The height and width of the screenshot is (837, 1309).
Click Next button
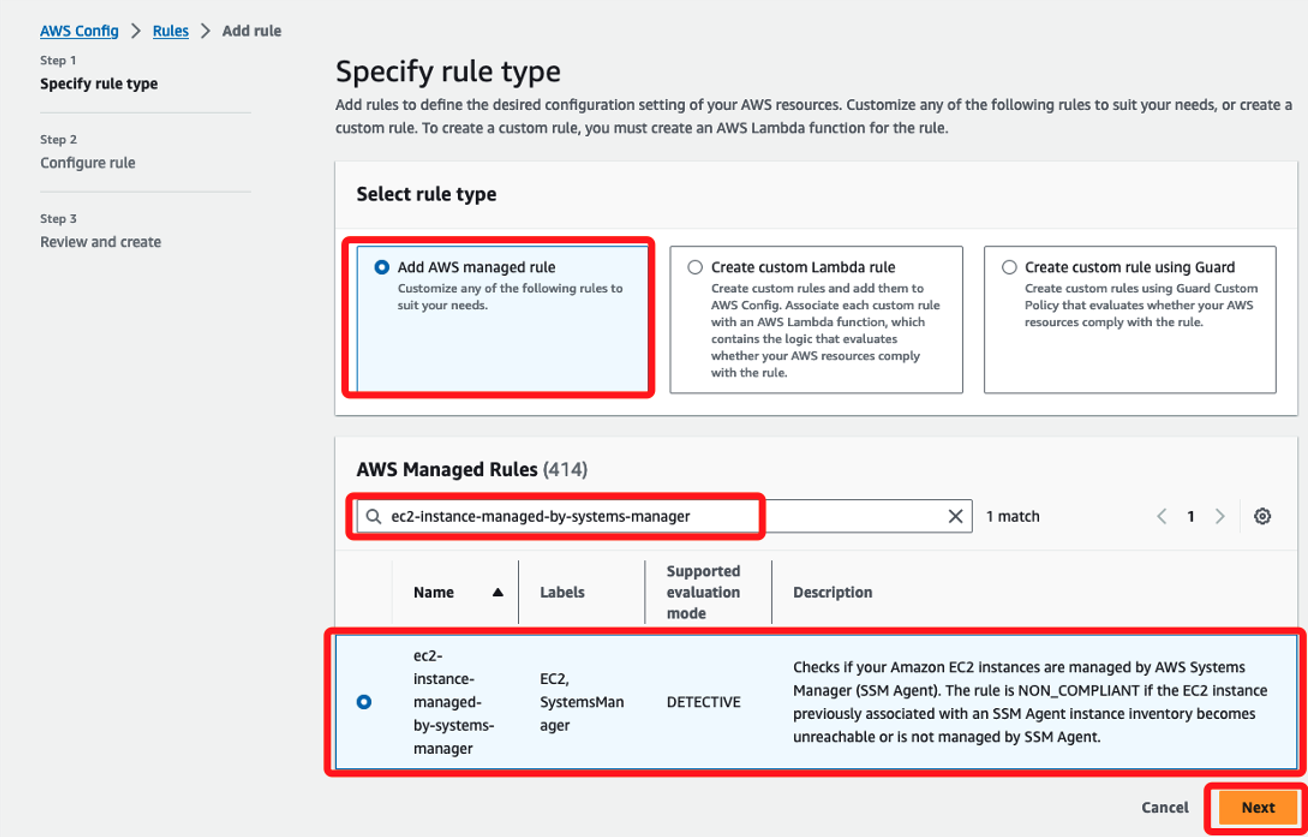coord(1258,807)
